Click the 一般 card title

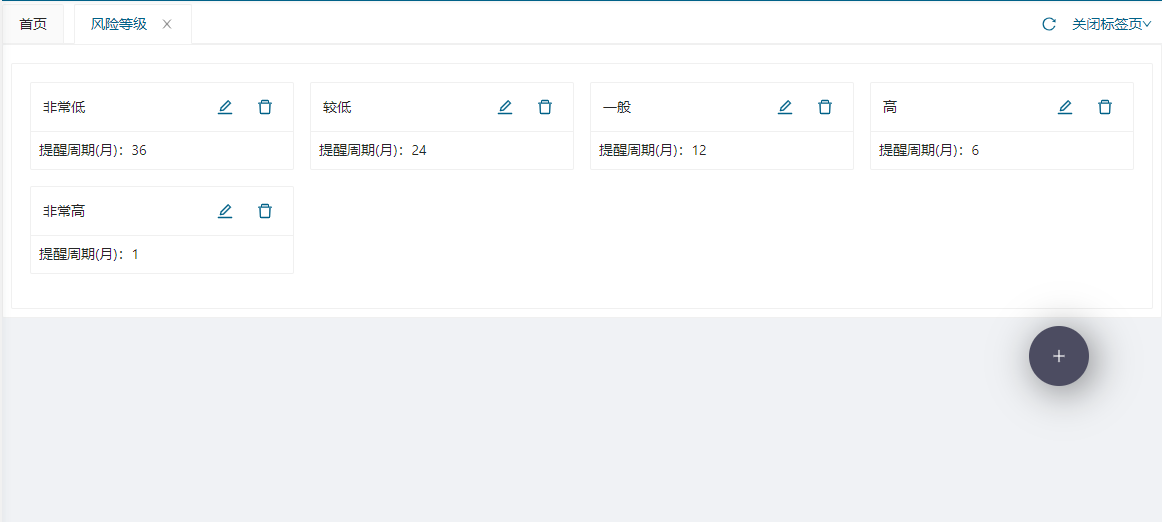click(x=617, y=107)
